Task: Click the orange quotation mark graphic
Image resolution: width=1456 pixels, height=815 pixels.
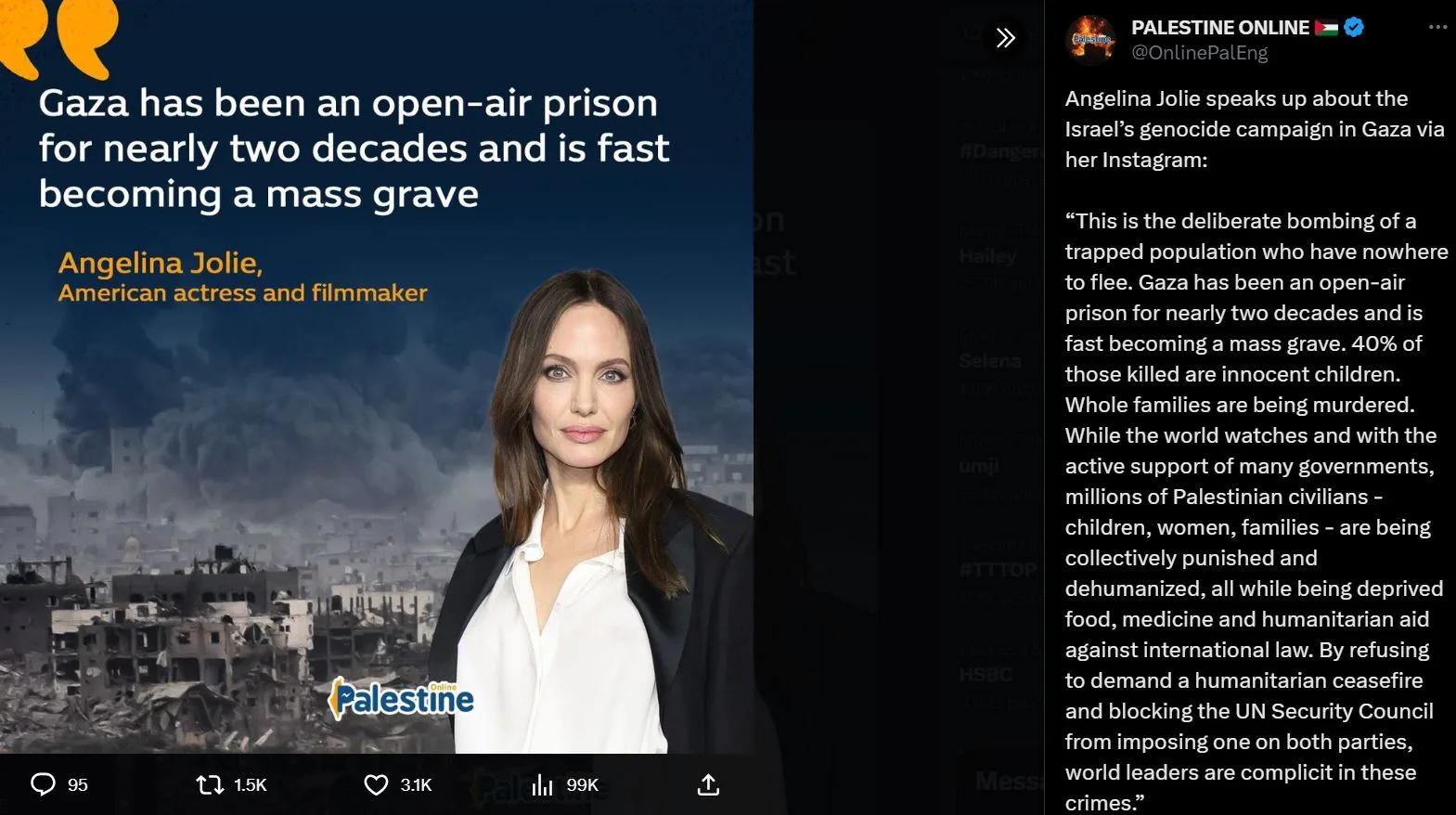Action: pos(60,37)
